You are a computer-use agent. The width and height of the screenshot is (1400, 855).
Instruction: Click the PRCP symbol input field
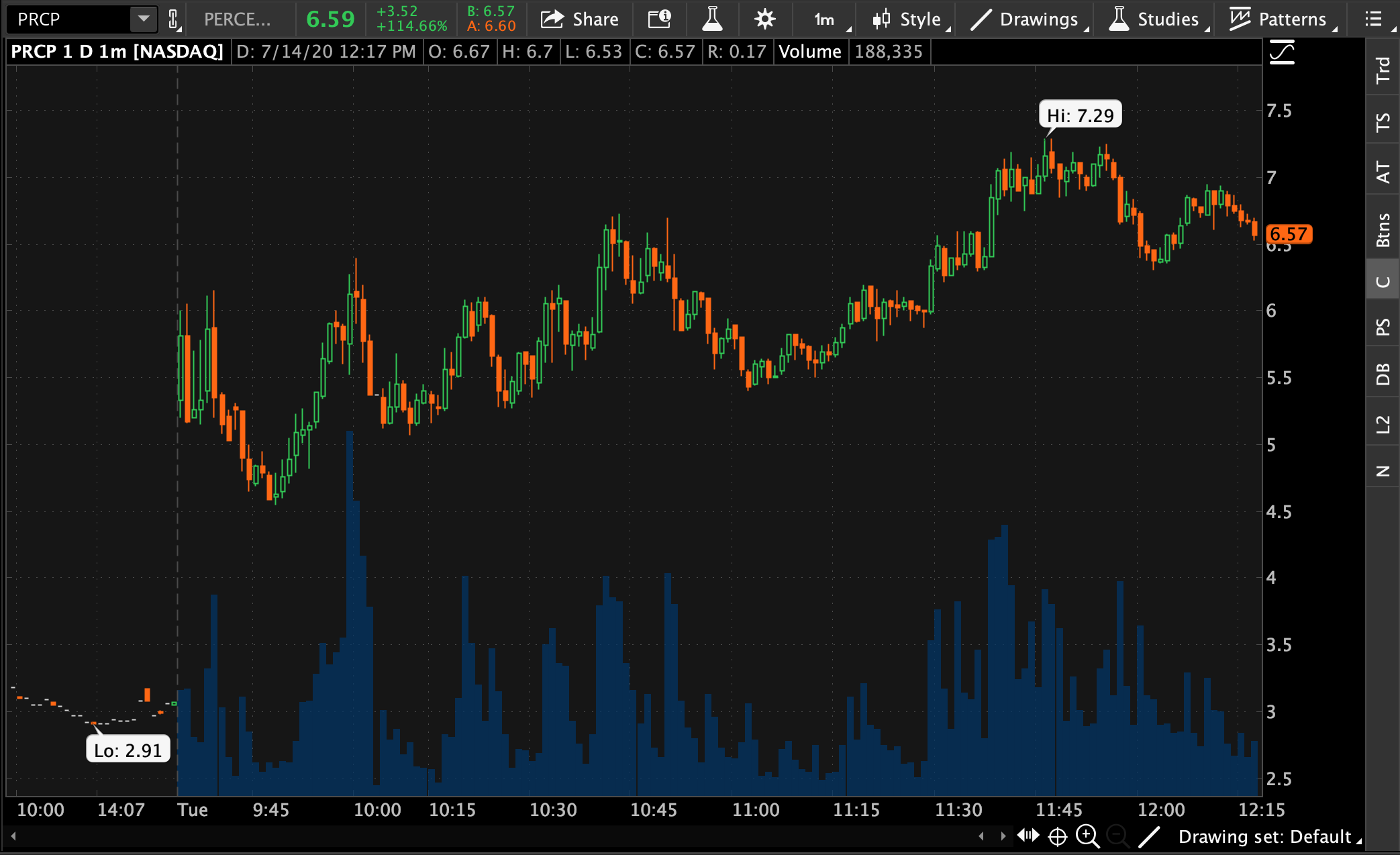click(x=69, y=19)
